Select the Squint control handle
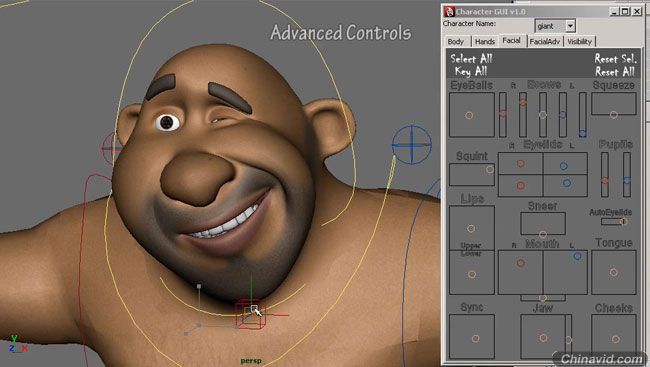Image resolution: width=650 pixels, height=367 pixels. pyautogui.click(x=490, y=170)
